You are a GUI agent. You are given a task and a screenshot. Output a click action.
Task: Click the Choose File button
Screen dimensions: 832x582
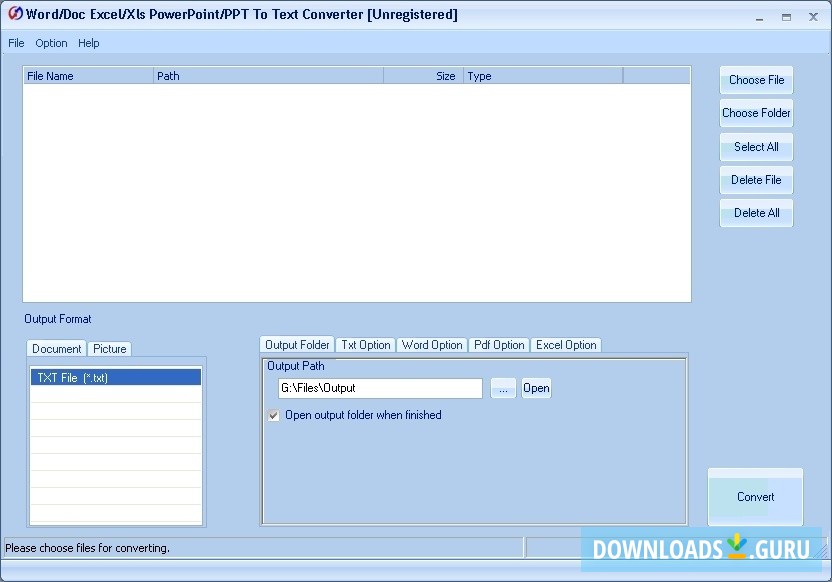tap(756, 80)
